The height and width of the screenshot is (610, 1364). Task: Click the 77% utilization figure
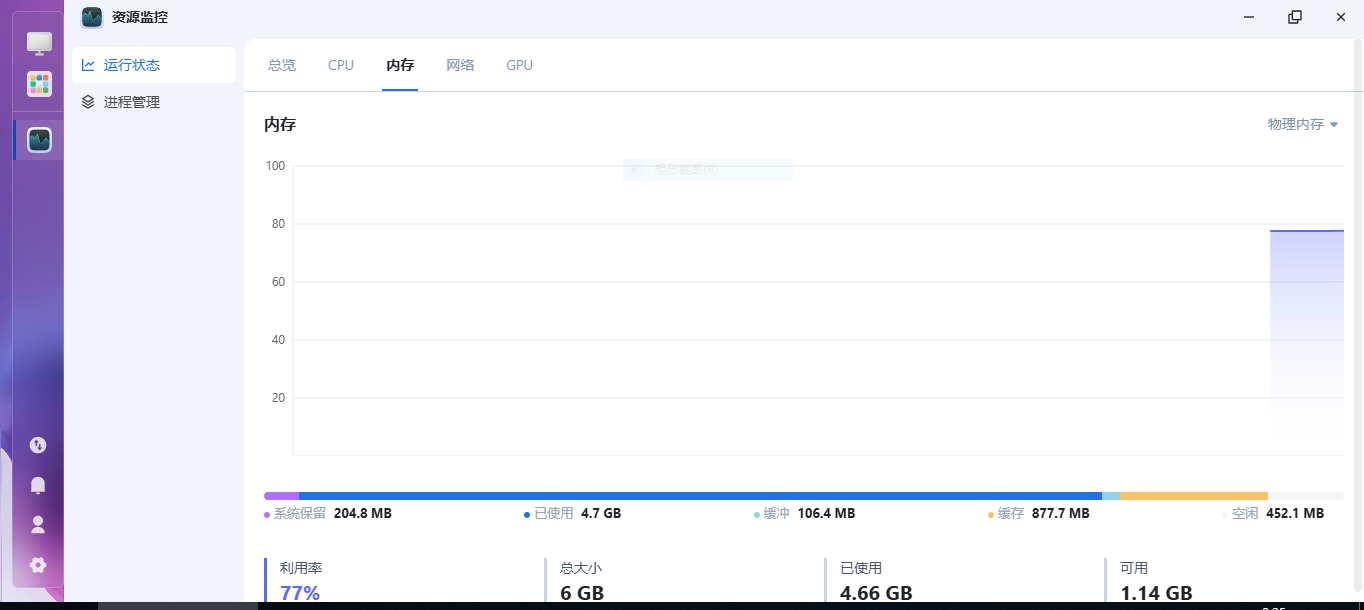click(x=300, y=593)
